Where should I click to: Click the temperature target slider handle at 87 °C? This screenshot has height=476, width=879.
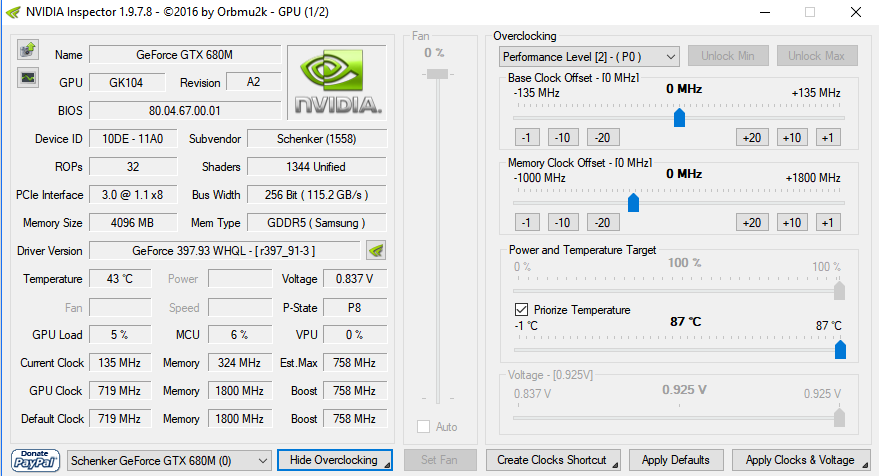click(840, 349)
